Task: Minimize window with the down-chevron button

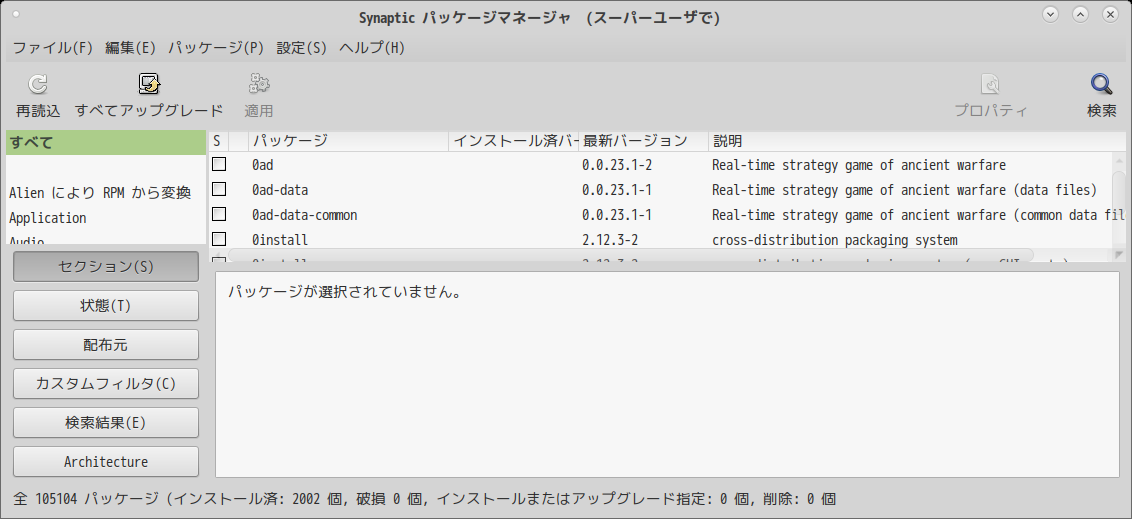Action: [x=1050, y=14]
